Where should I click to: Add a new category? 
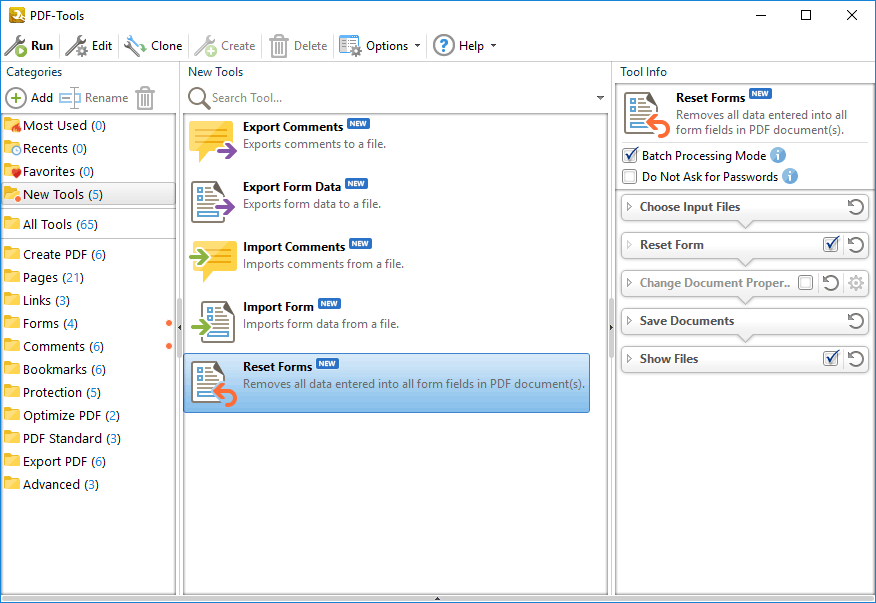(x=30, y=98)
